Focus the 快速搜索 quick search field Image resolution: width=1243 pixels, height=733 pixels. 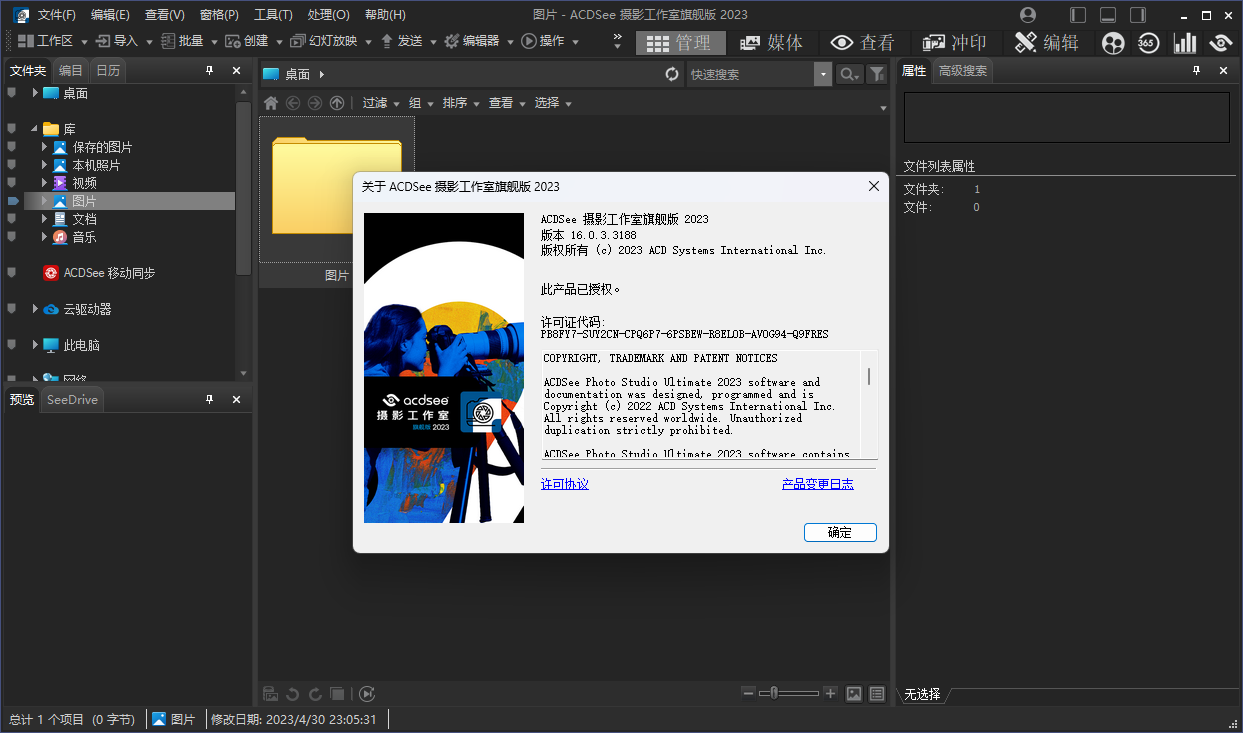click(x=751, y=74)
